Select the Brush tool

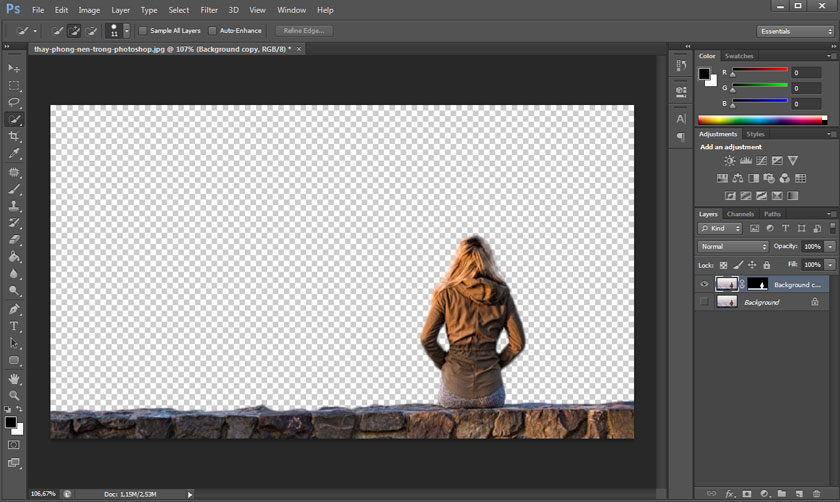[x=14, y=189]
